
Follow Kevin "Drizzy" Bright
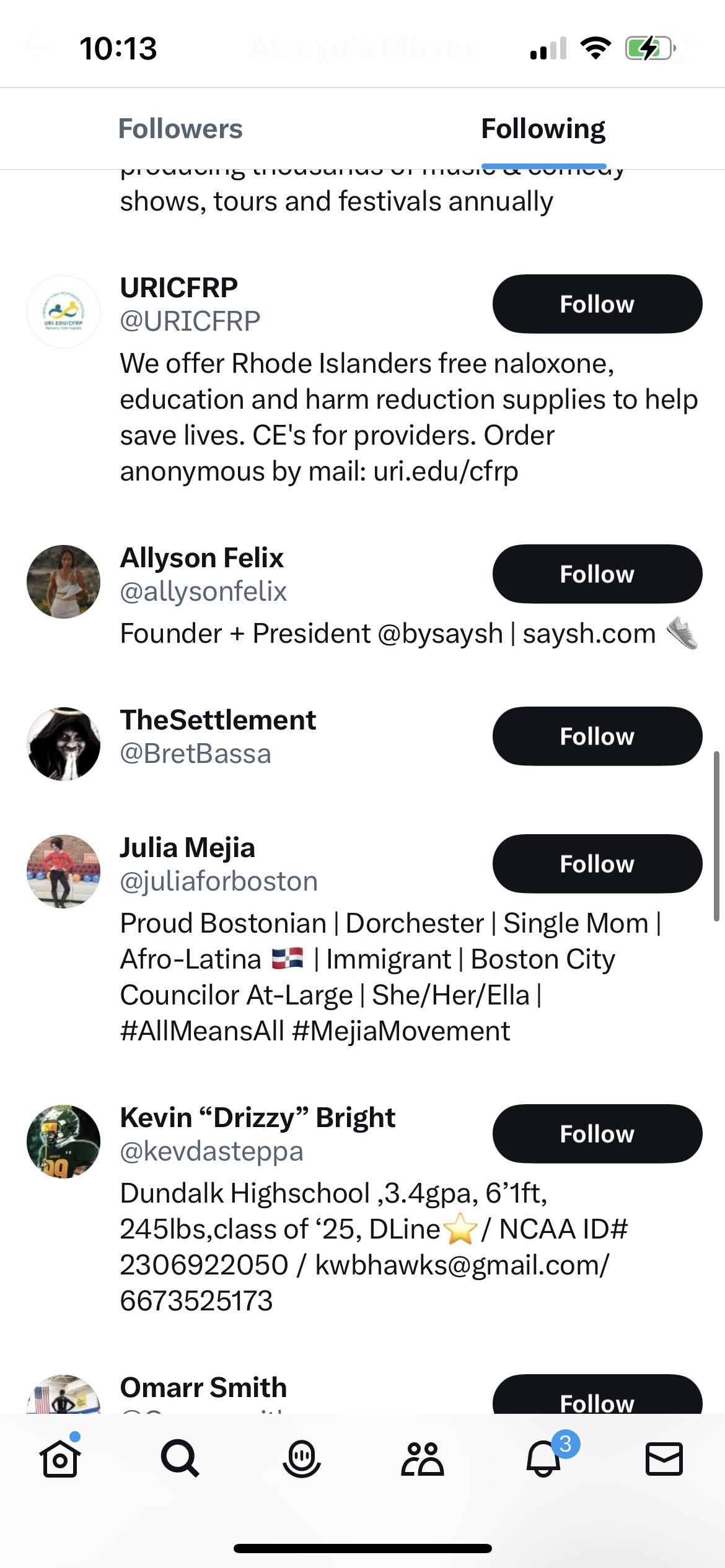(x=597, y=1134)
